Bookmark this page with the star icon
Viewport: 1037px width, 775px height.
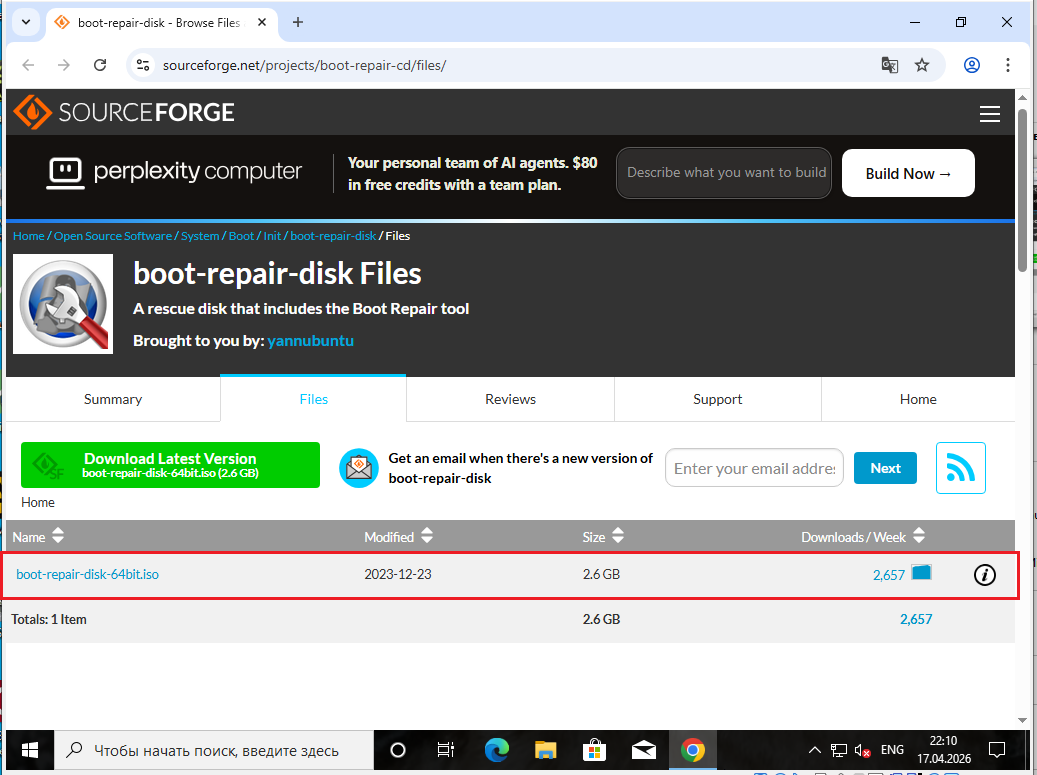click(922, 64)
